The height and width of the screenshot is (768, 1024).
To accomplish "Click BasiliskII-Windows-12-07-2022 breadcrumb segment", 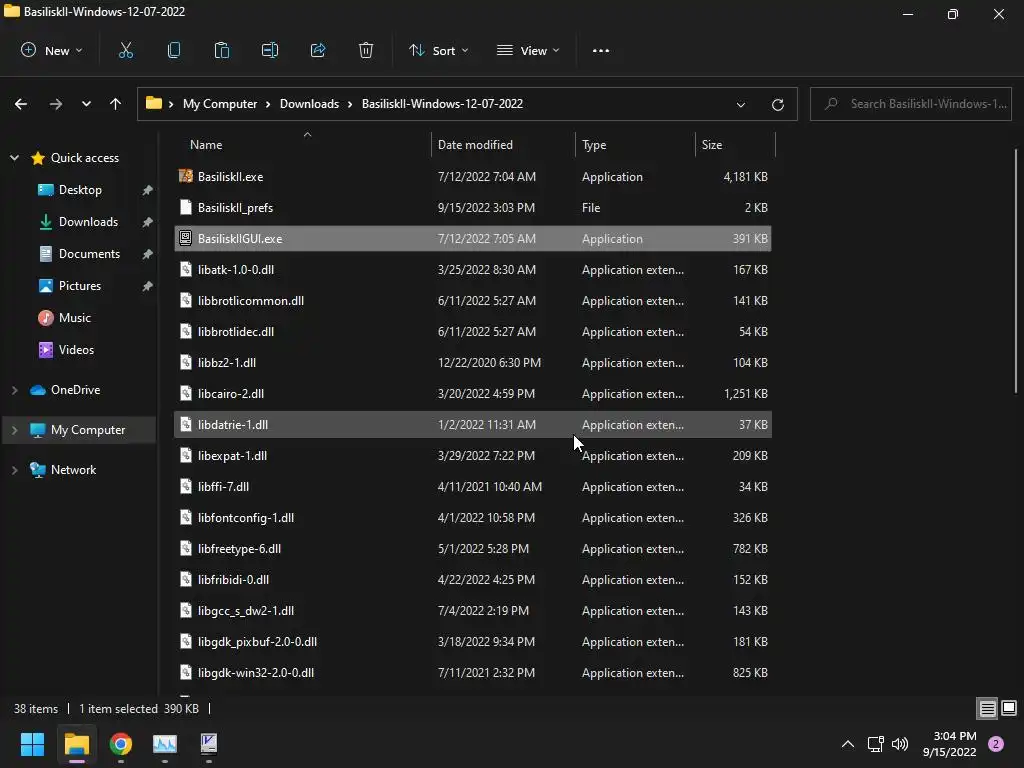I will pyautogui.click(x=442, y=104).
